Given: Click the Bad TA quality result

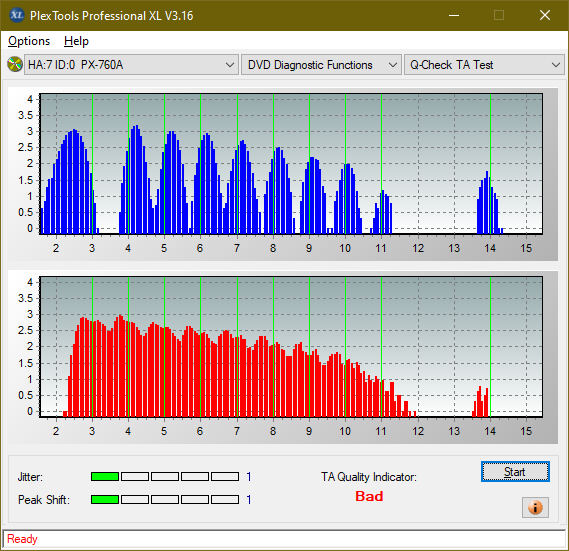Looking at the screenshot, I should click(x=369, y=496).
